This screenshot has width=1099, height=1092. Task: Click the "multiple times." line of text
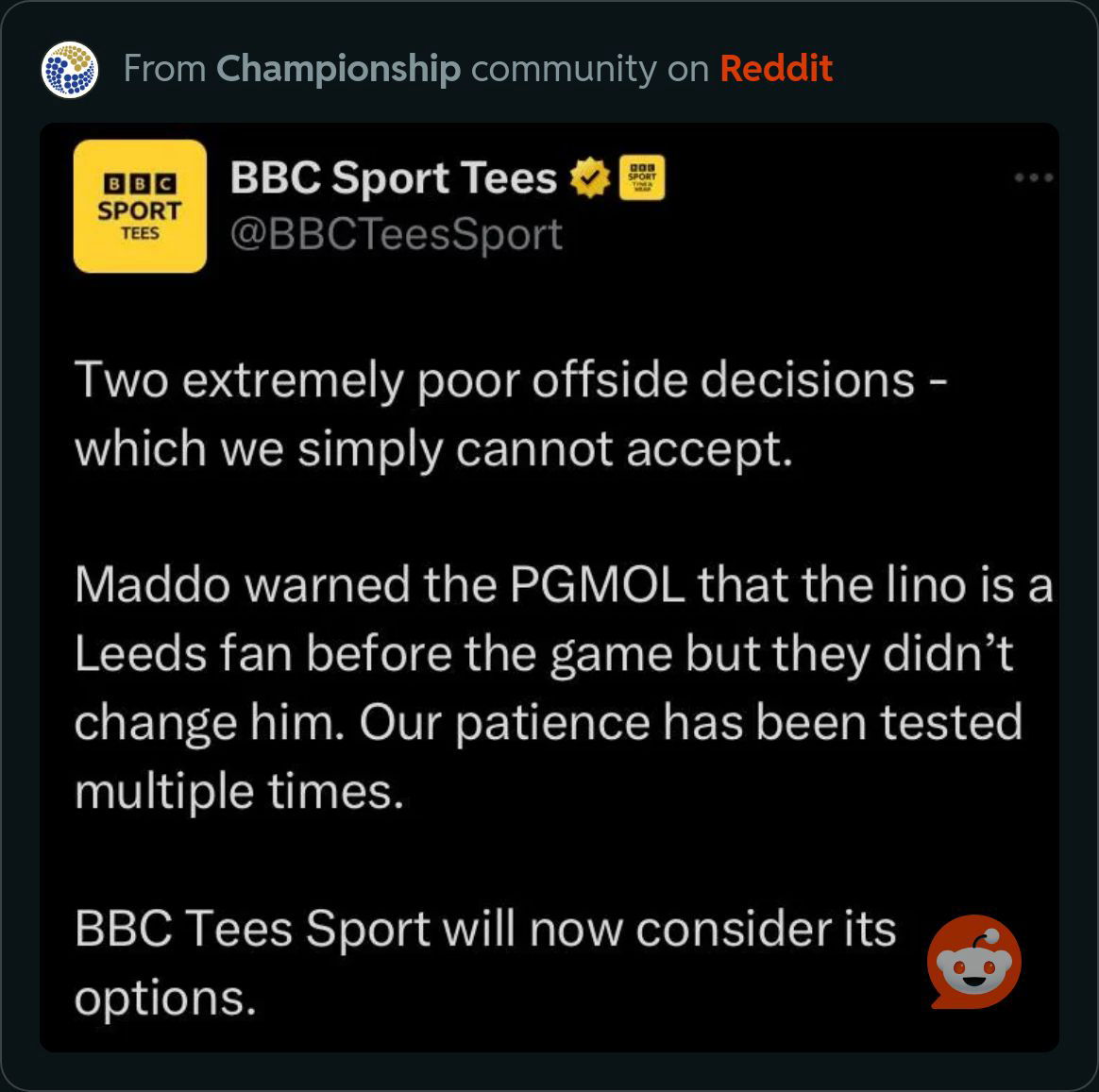[239, 792]
